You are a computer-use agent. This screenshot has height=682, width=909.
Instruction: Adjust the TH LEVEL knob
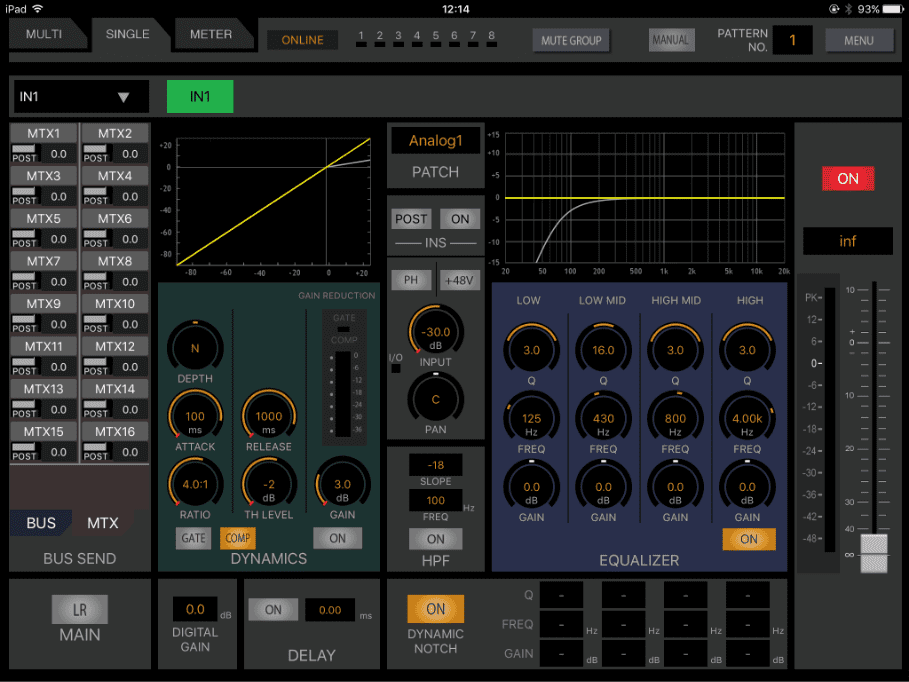point(268,484)
